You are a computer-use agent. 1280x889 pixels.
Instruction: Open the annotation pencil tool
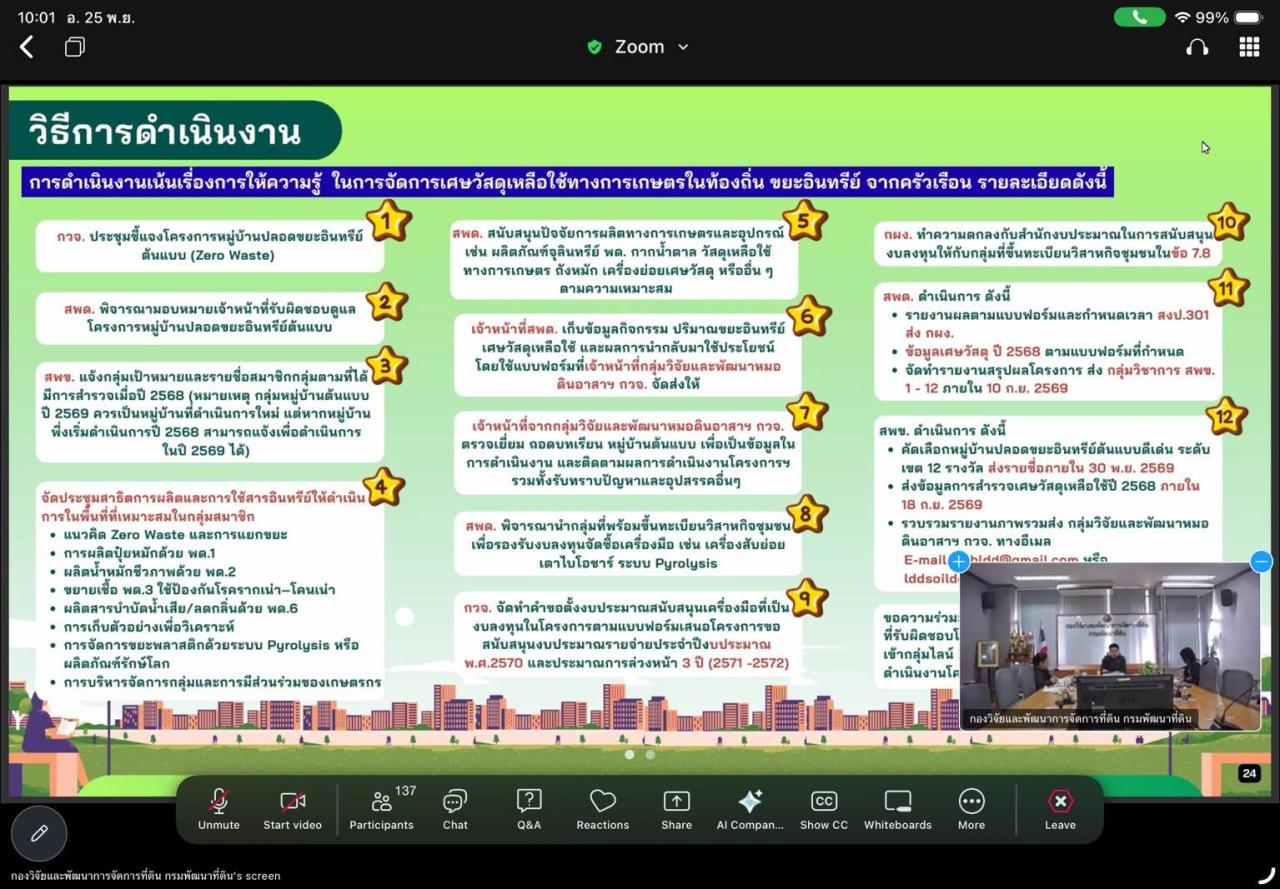(39, 832)
